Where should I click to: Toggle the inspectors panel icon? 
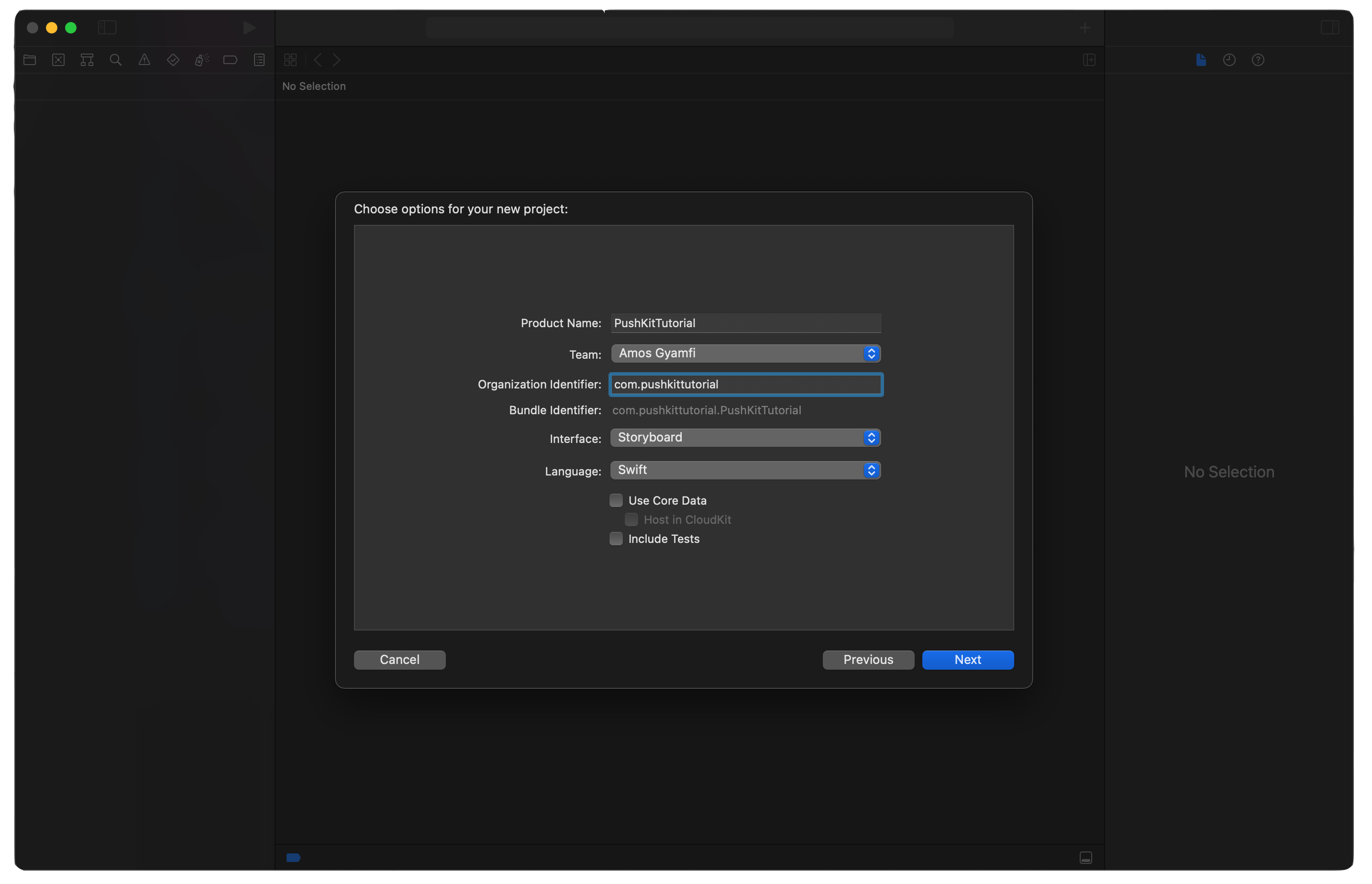coord(1329,28)
